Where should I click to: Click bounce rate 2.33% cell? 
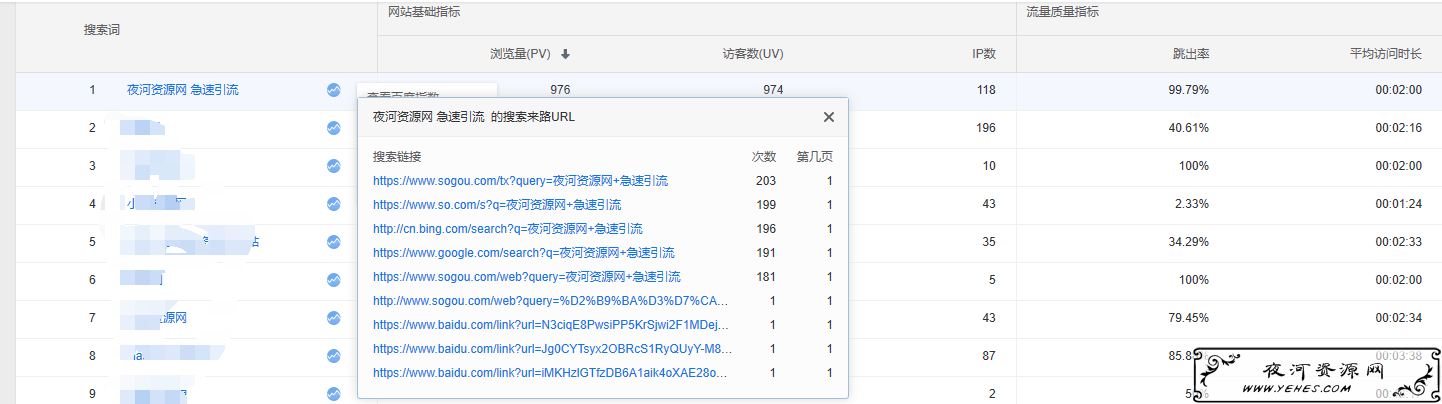pos(1192,204)
